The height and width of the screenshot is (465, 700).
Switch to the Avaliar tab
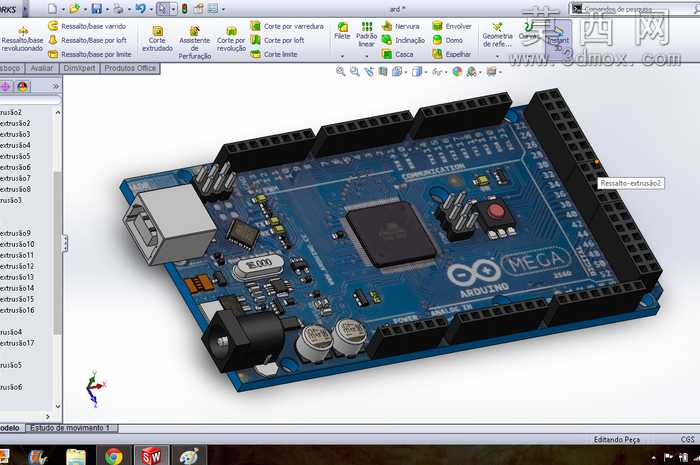click(42, 68)
